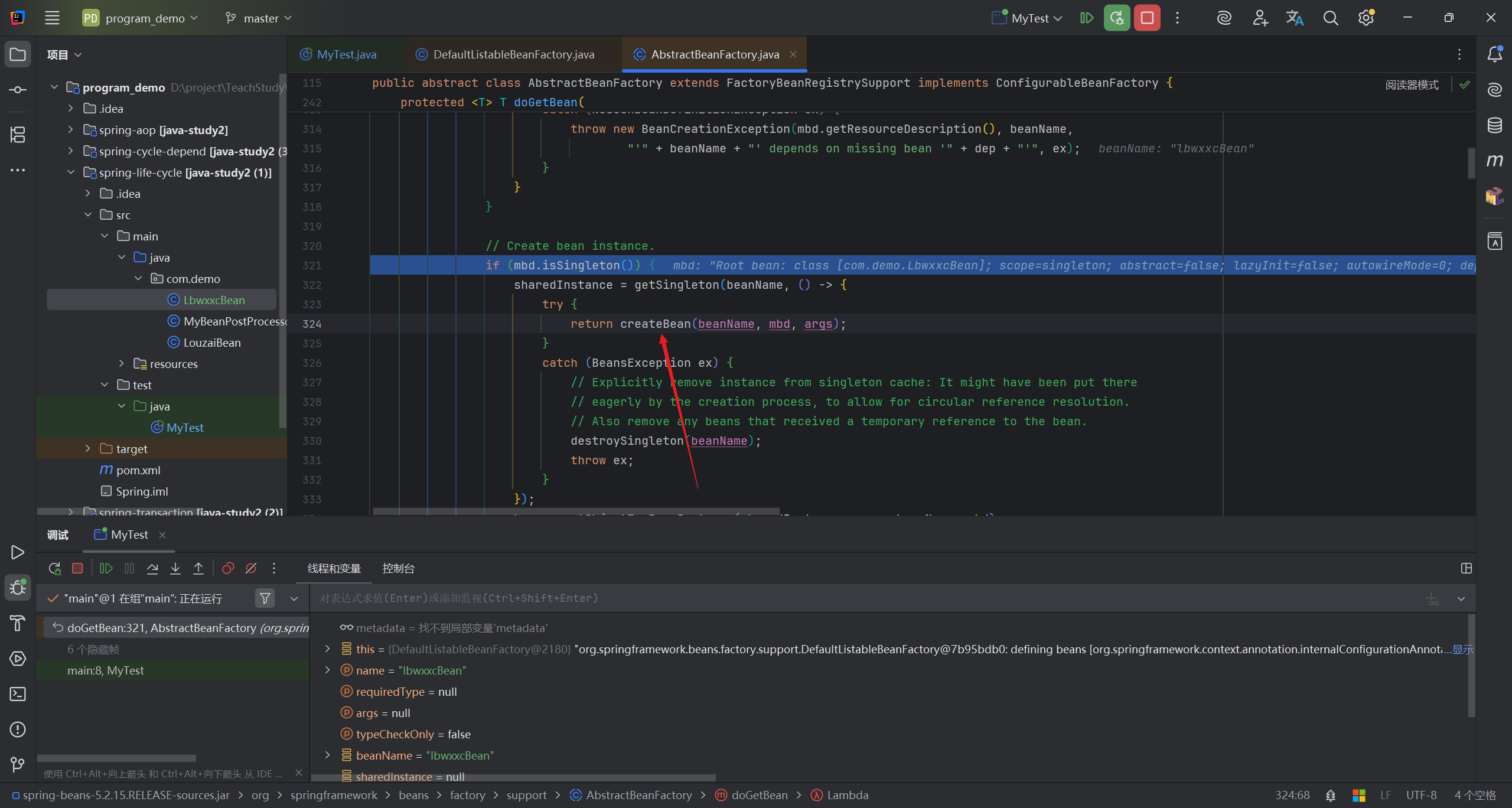Toggle the thread frames filter button
1512x808 pixels.
tap(265, 598)
